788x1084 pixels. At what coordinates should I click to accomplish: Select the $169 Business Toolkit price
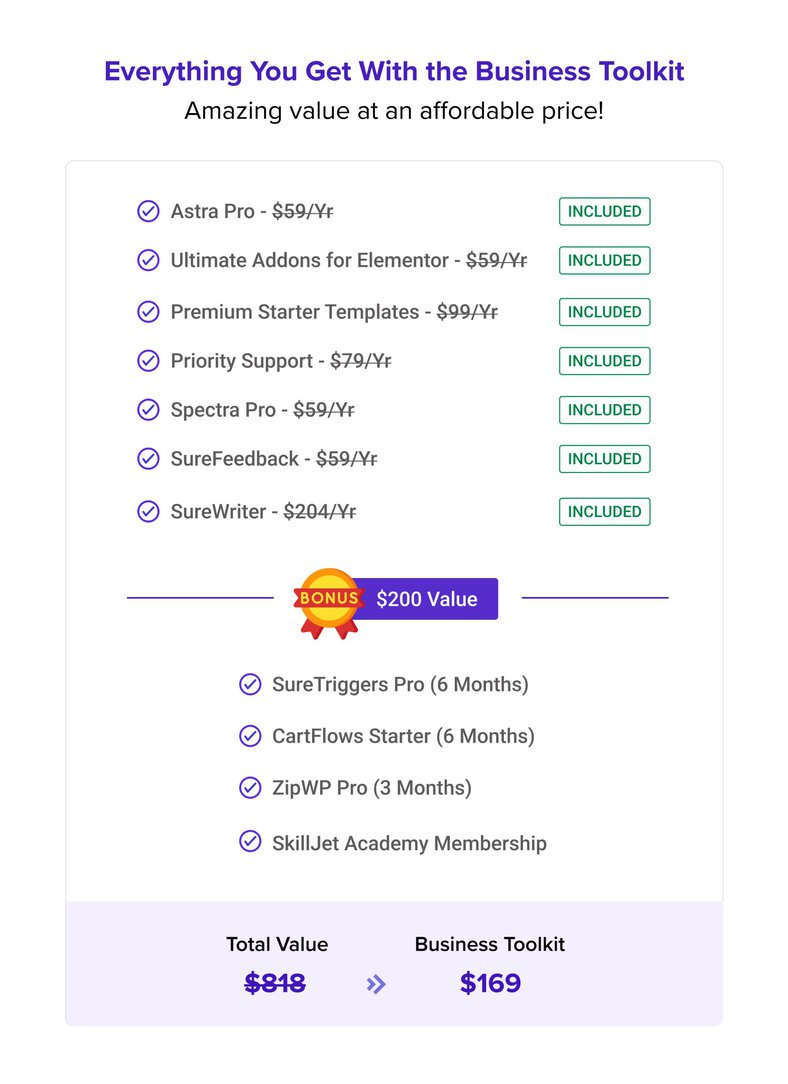(490, 983)
